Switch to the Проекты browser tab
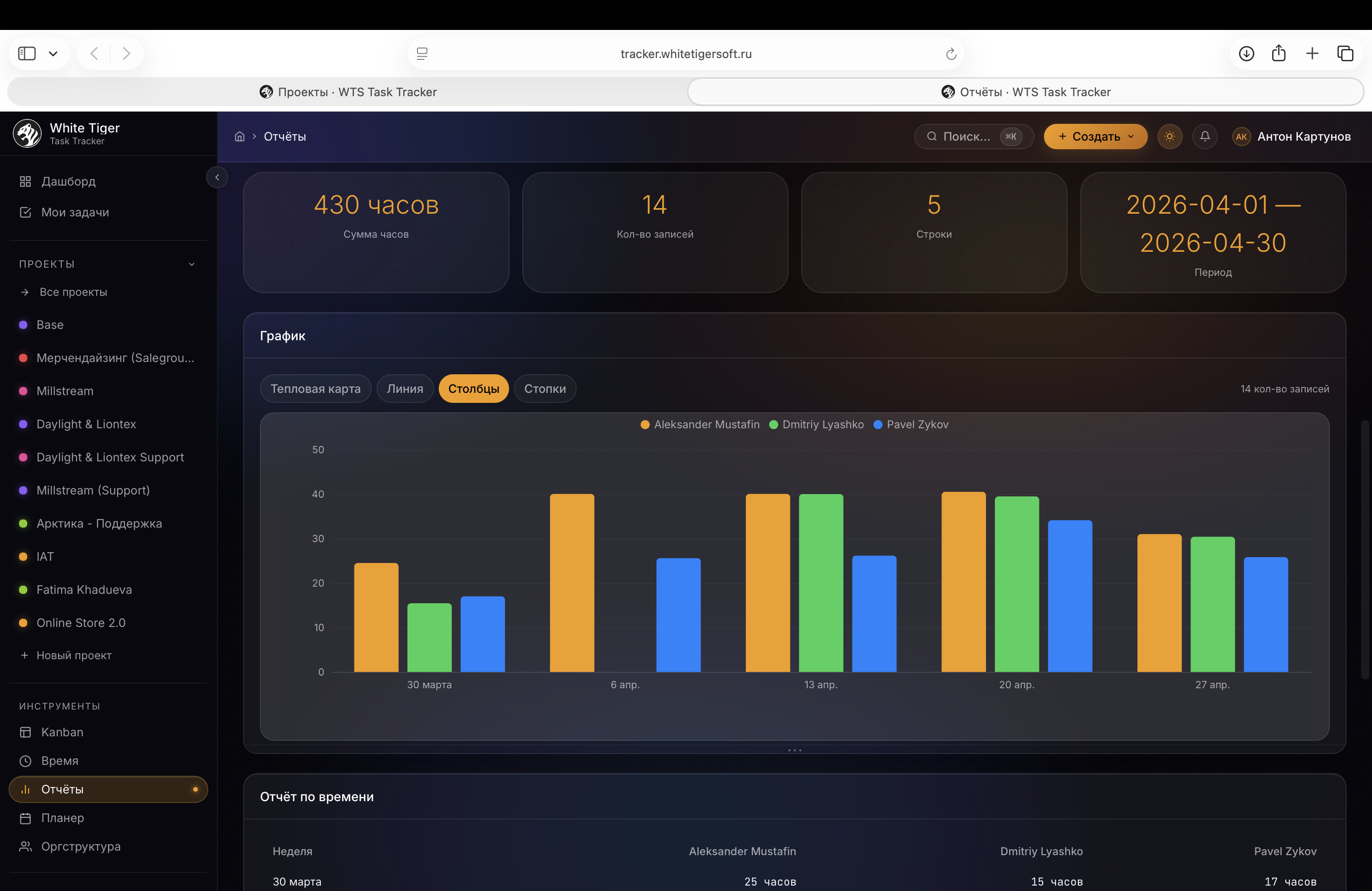Screen dimensions: 1372x891 348,92
